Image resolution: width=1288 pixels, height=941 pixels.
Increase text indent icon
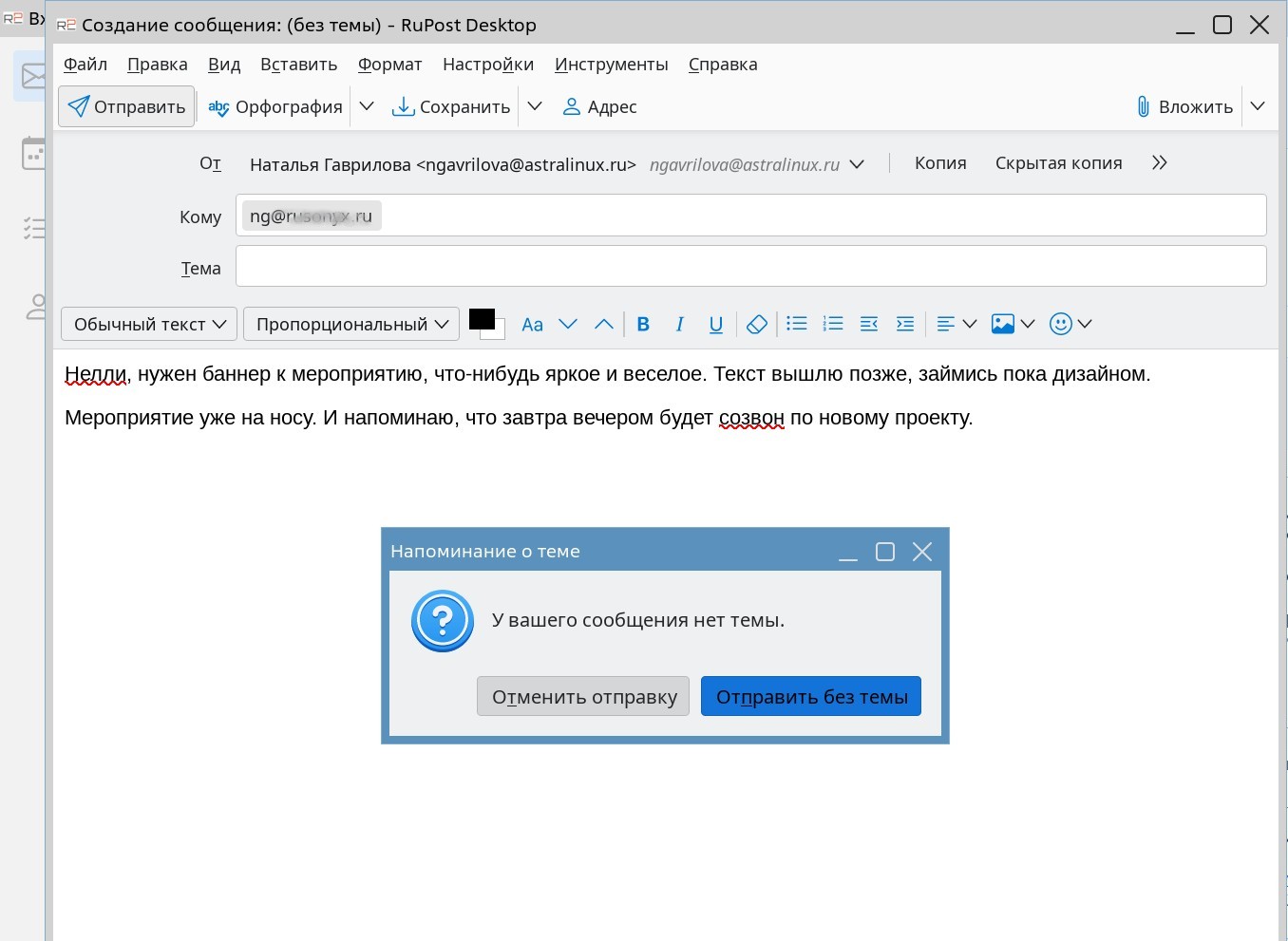point(905,324)
